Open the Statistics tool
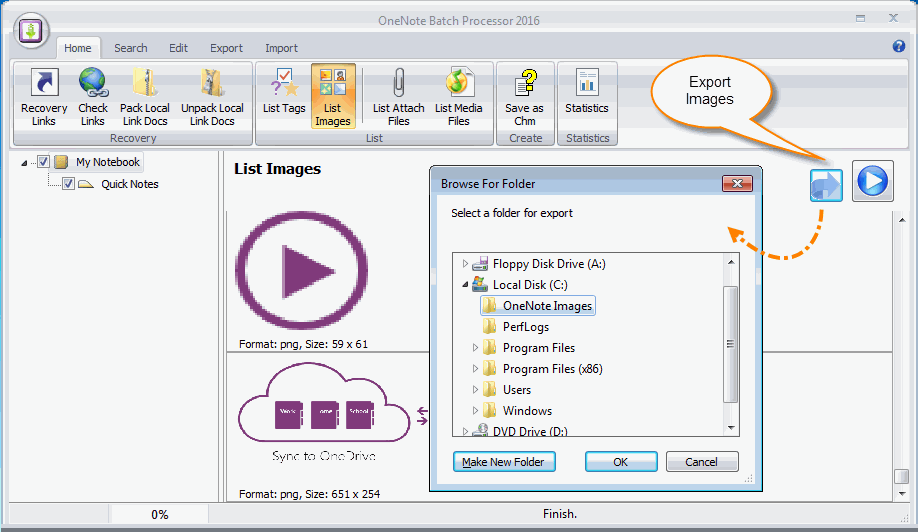Screen dimensions: 918x532 [587, 92]
